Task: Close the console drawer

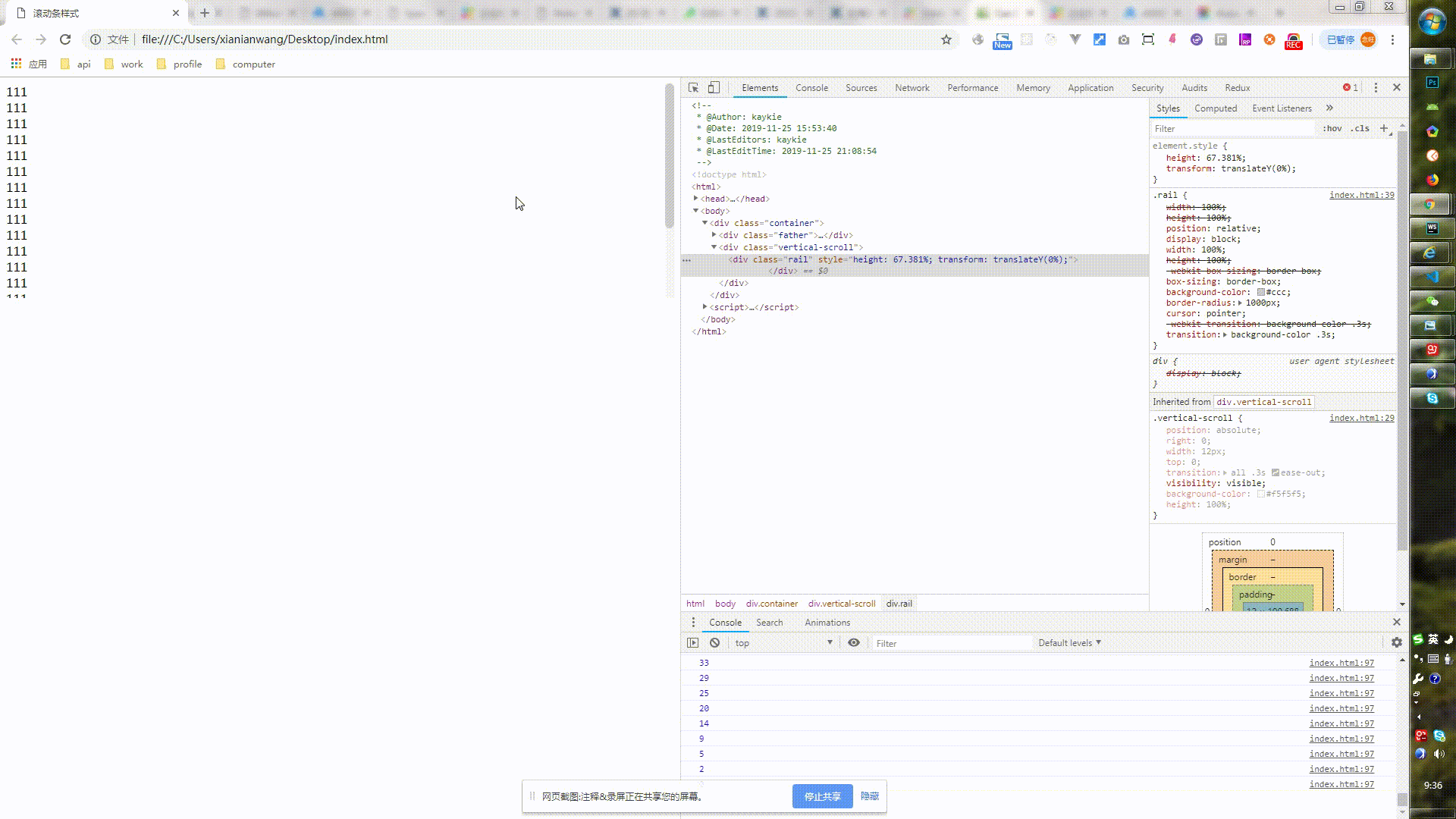Action: 1397,622
